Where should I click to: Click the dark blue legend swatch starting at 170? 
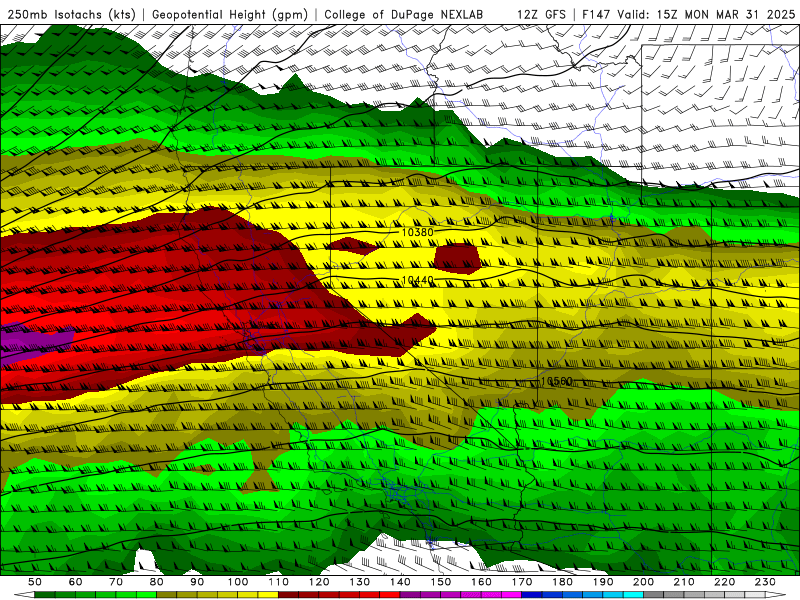pos(532,594)
